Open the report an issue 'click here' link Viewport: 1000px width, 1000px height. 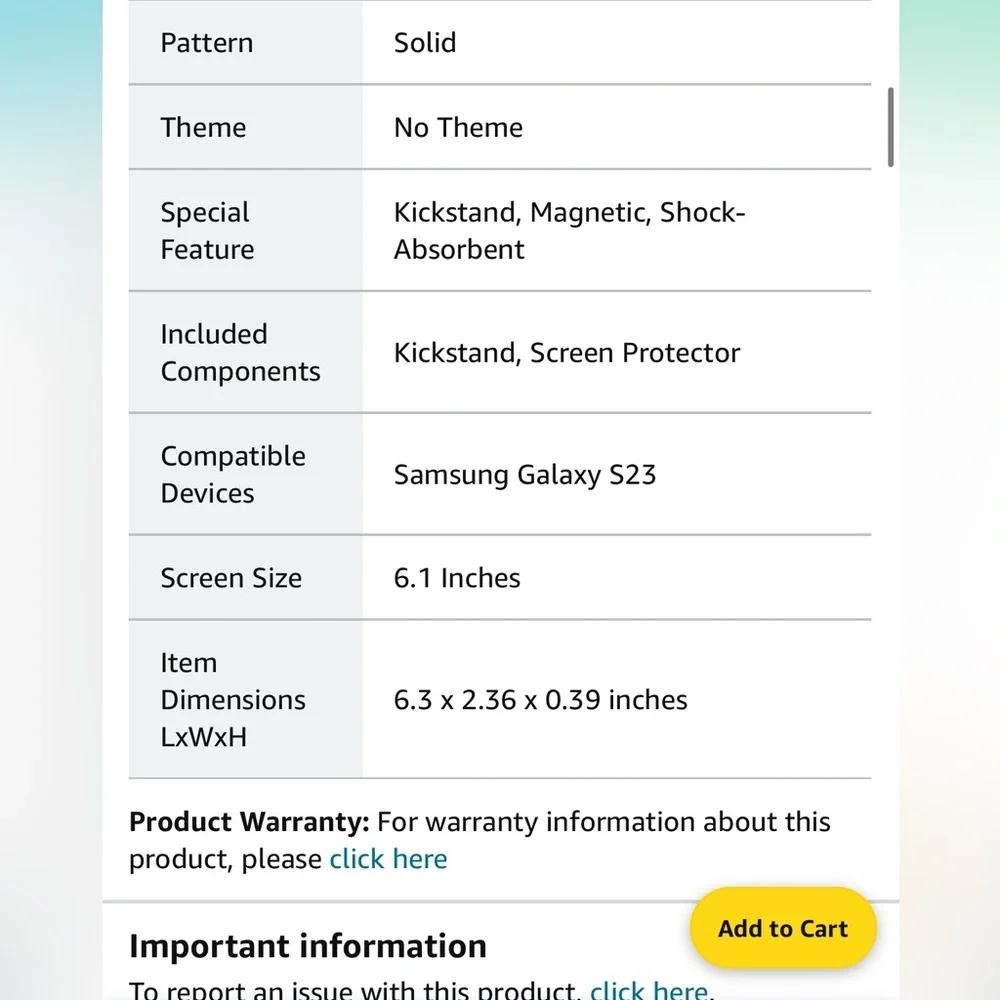pos(649,990)
